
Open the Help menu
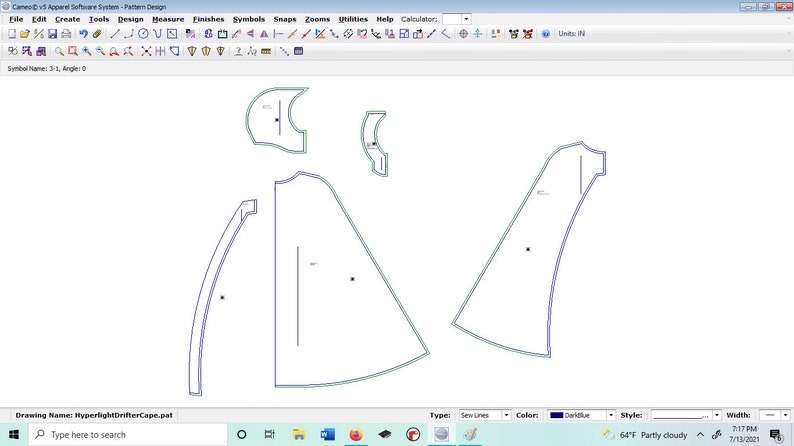[x=385, y=19]
